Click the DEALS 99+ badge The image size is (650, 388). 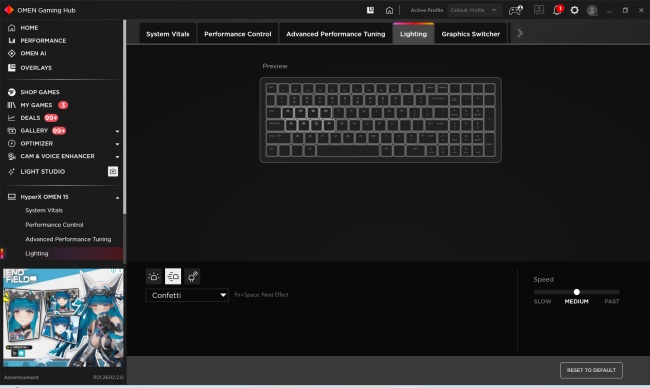(51, 118)
